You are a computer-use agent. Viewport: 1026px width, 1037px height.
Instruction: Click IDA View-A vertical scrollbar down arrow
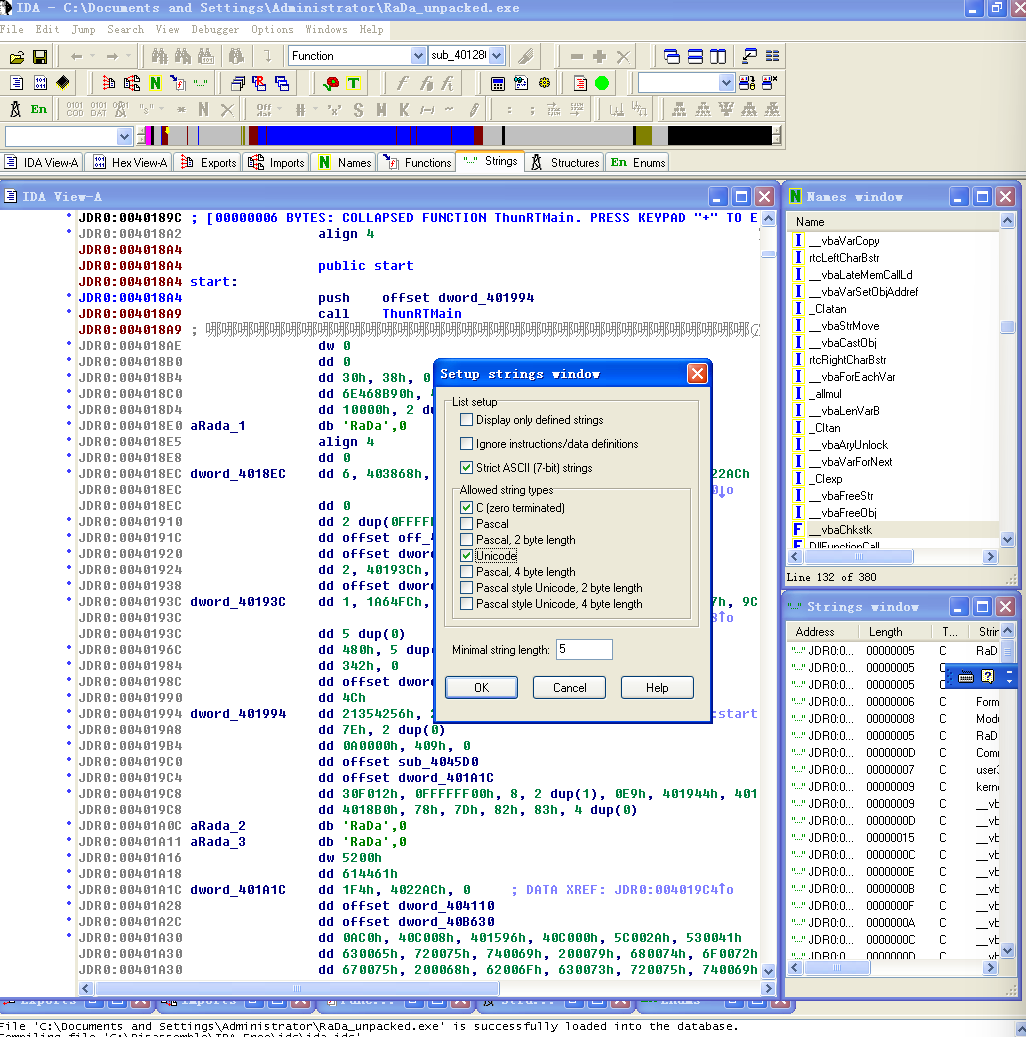[768, 971]
